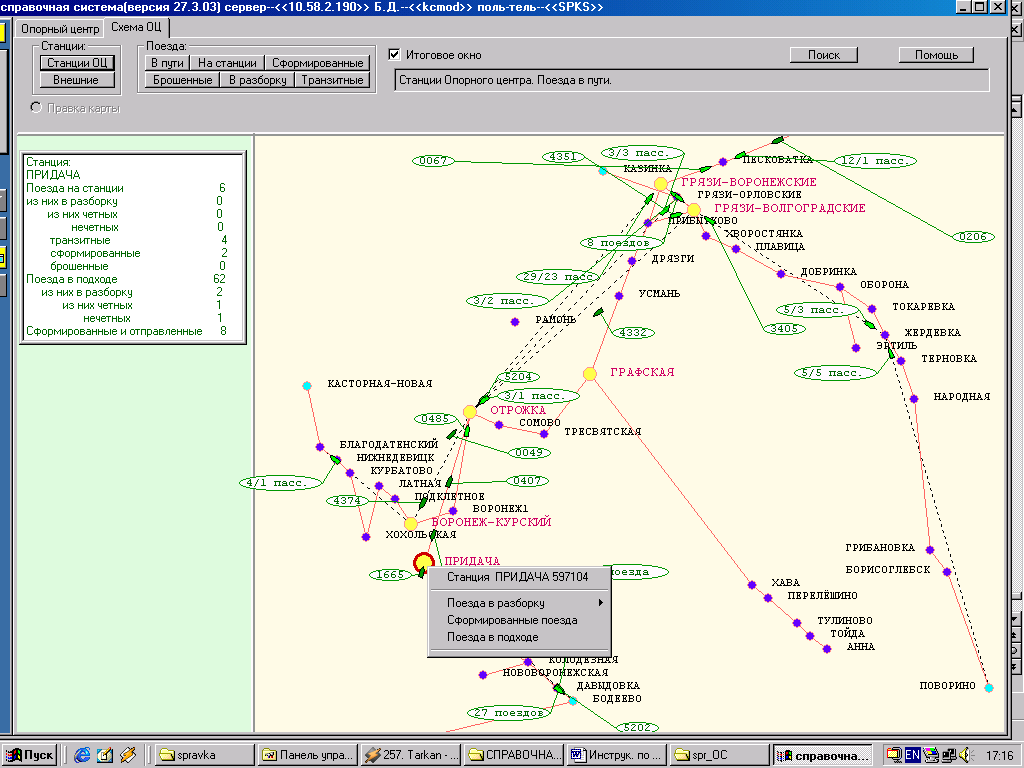
Task: Select the Графская yellow station node
Action: coord(590,374)
